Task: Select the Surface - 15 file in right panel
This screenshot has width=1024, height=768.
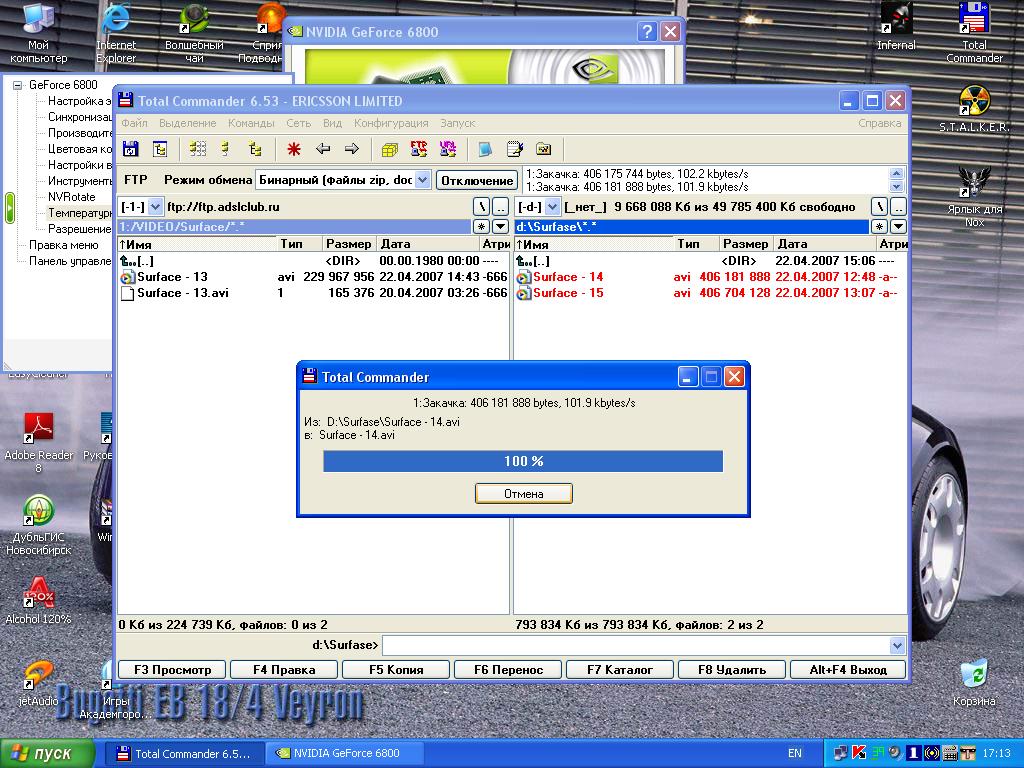Action: 711,293
